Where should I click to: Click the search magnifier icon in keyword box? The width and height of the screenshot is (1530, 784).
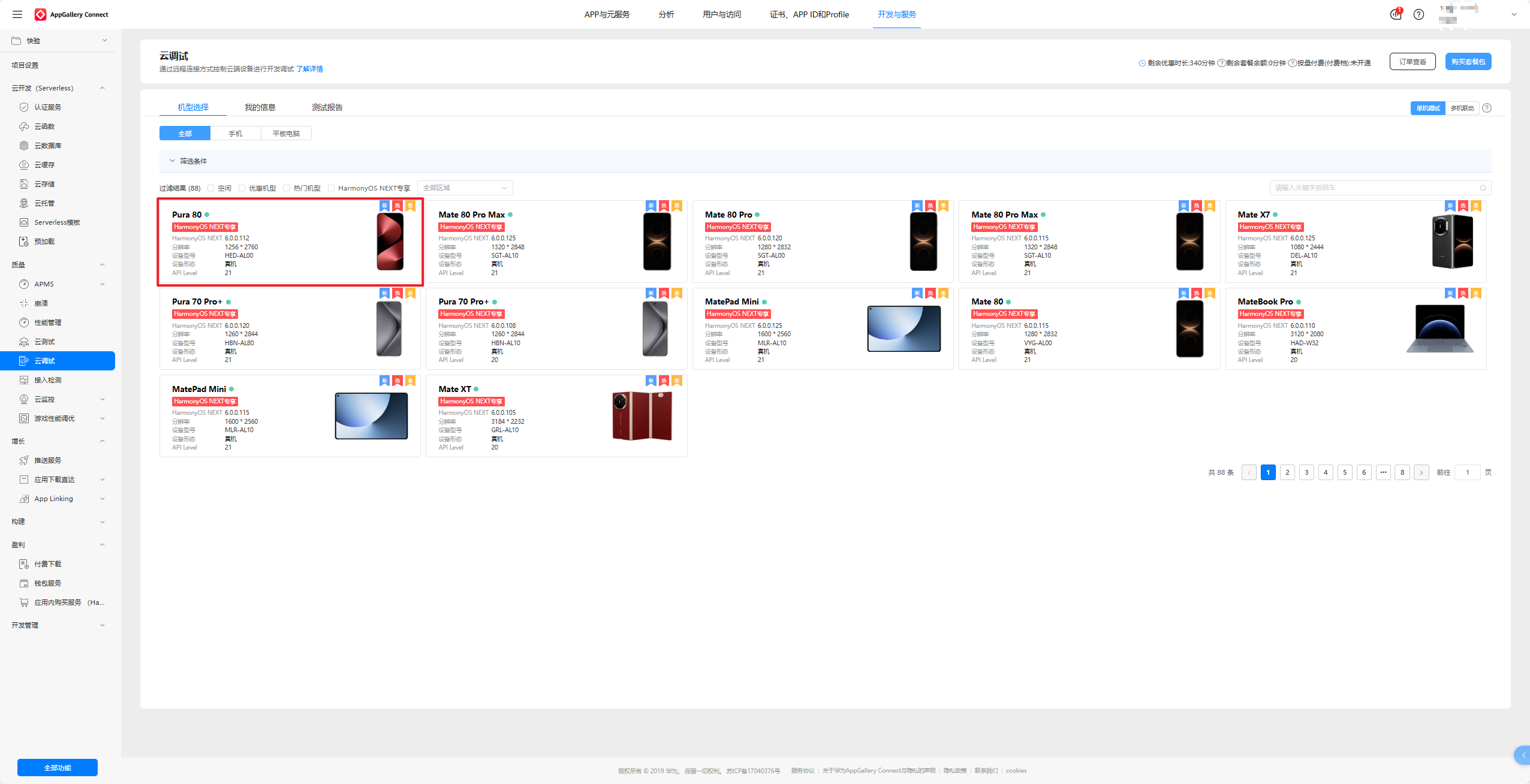pyautogui.click(x=1483, y=188)
